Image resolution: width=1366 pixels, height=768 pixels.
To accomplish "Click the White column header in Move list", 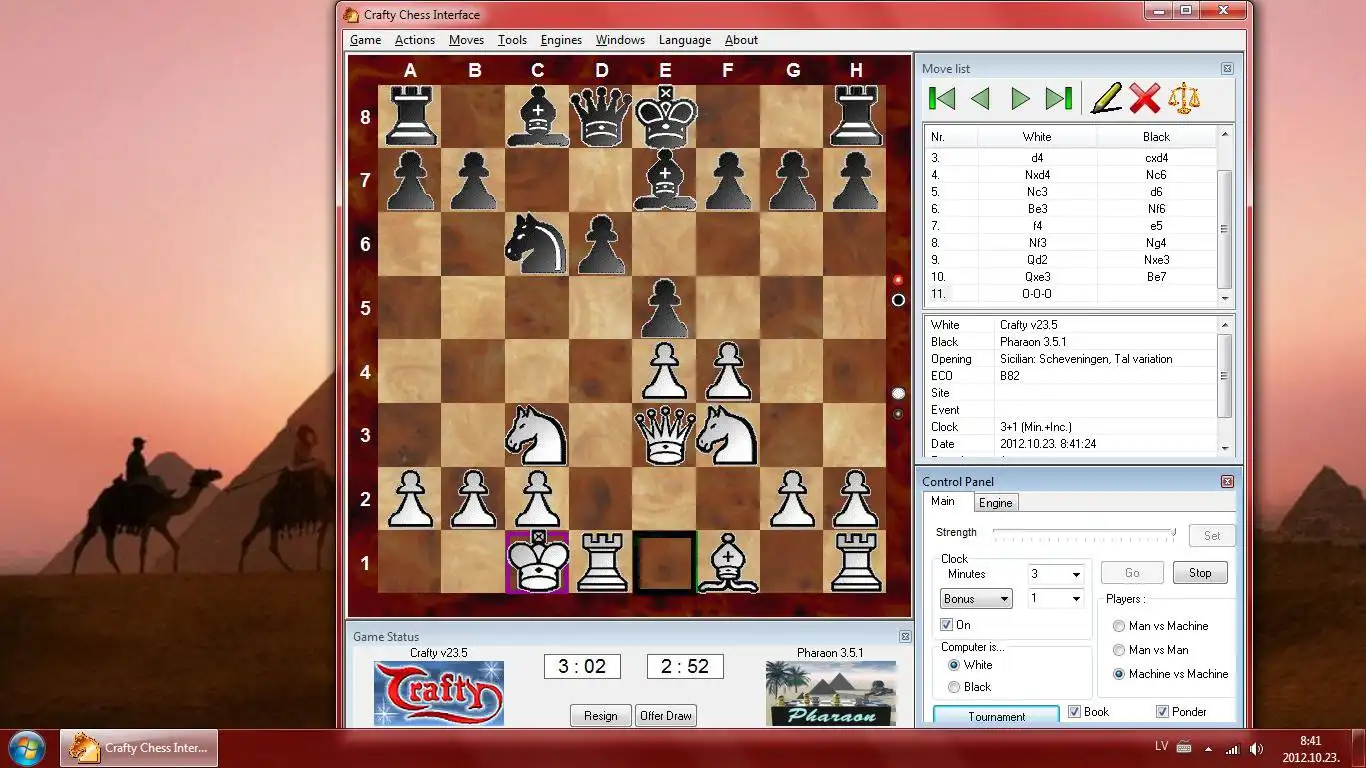I will click(x=1037, y=137).
